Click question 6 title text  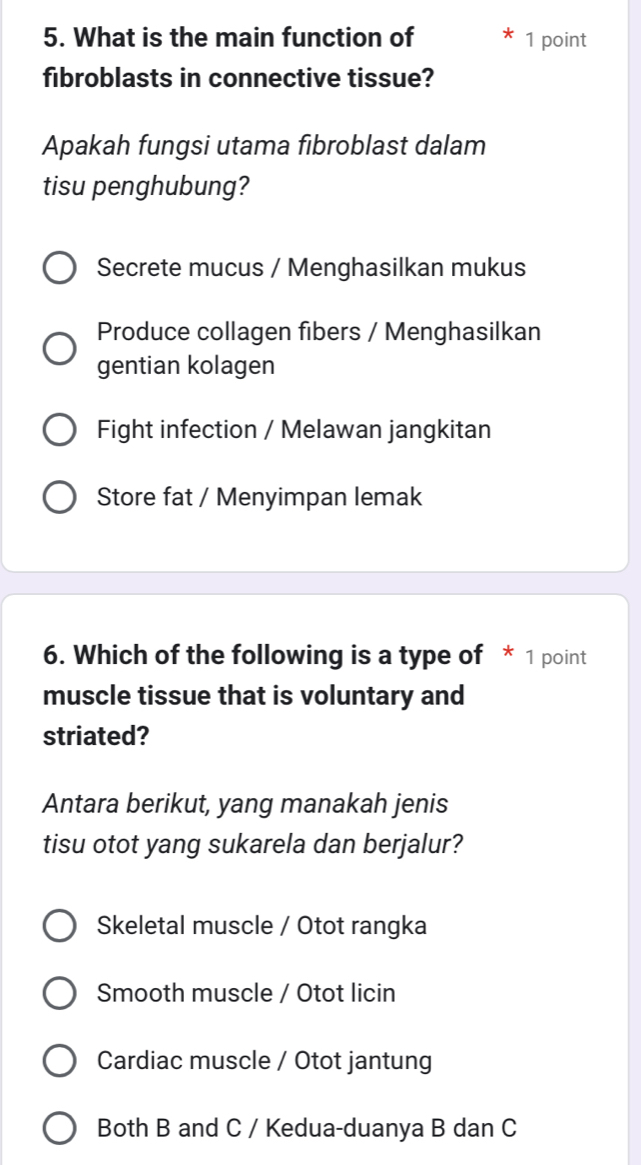[x=255, y=695]
